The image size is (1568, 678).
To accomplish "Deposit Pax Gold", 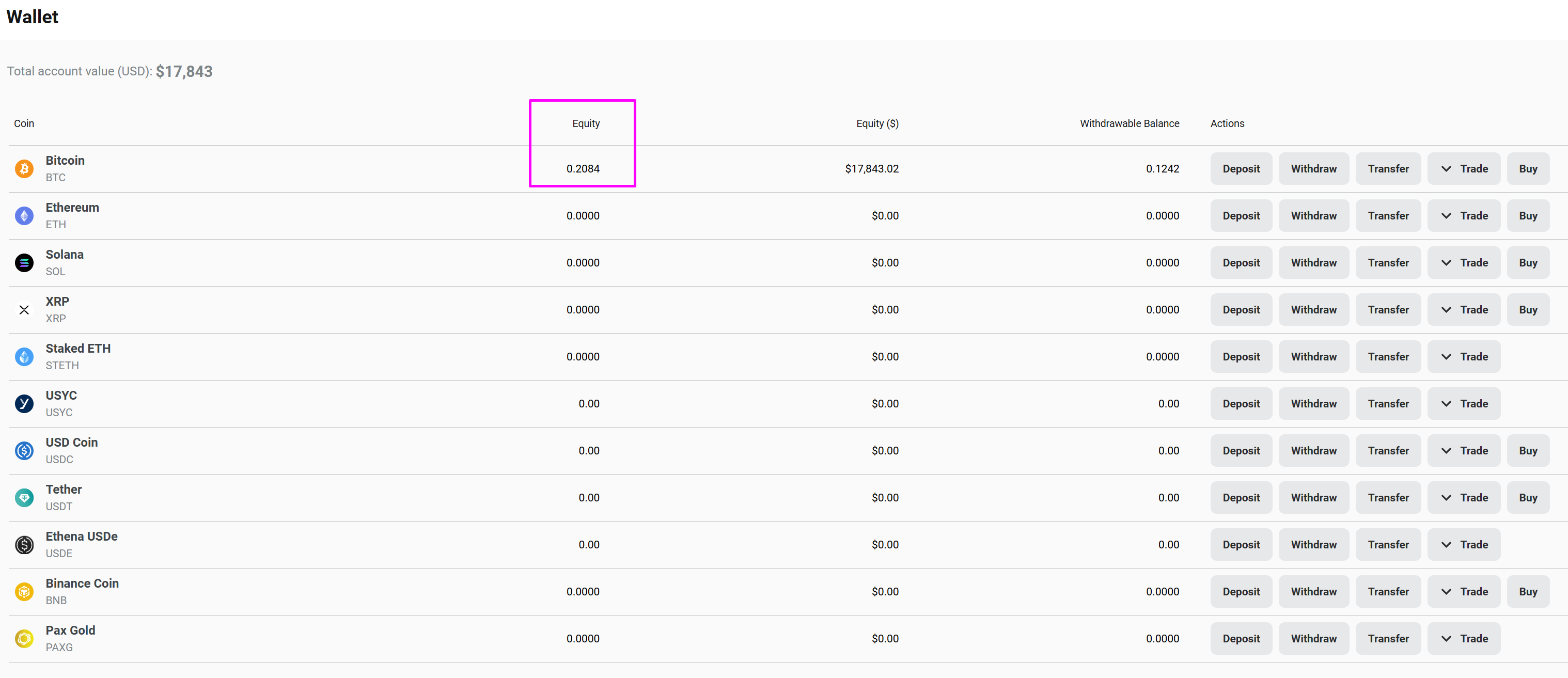I will (x=1241, y=638).
